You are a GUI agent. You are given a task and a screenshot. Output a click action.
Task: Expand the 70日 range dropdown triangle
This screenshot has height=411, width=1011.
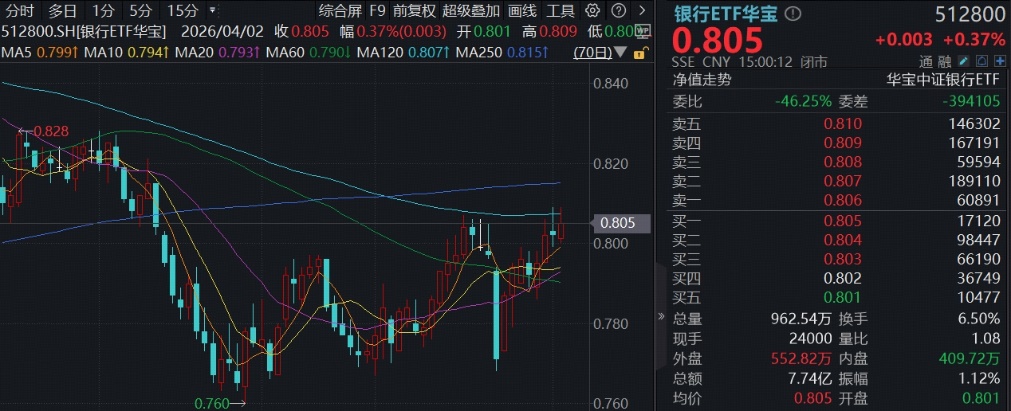tap(623, 52)
